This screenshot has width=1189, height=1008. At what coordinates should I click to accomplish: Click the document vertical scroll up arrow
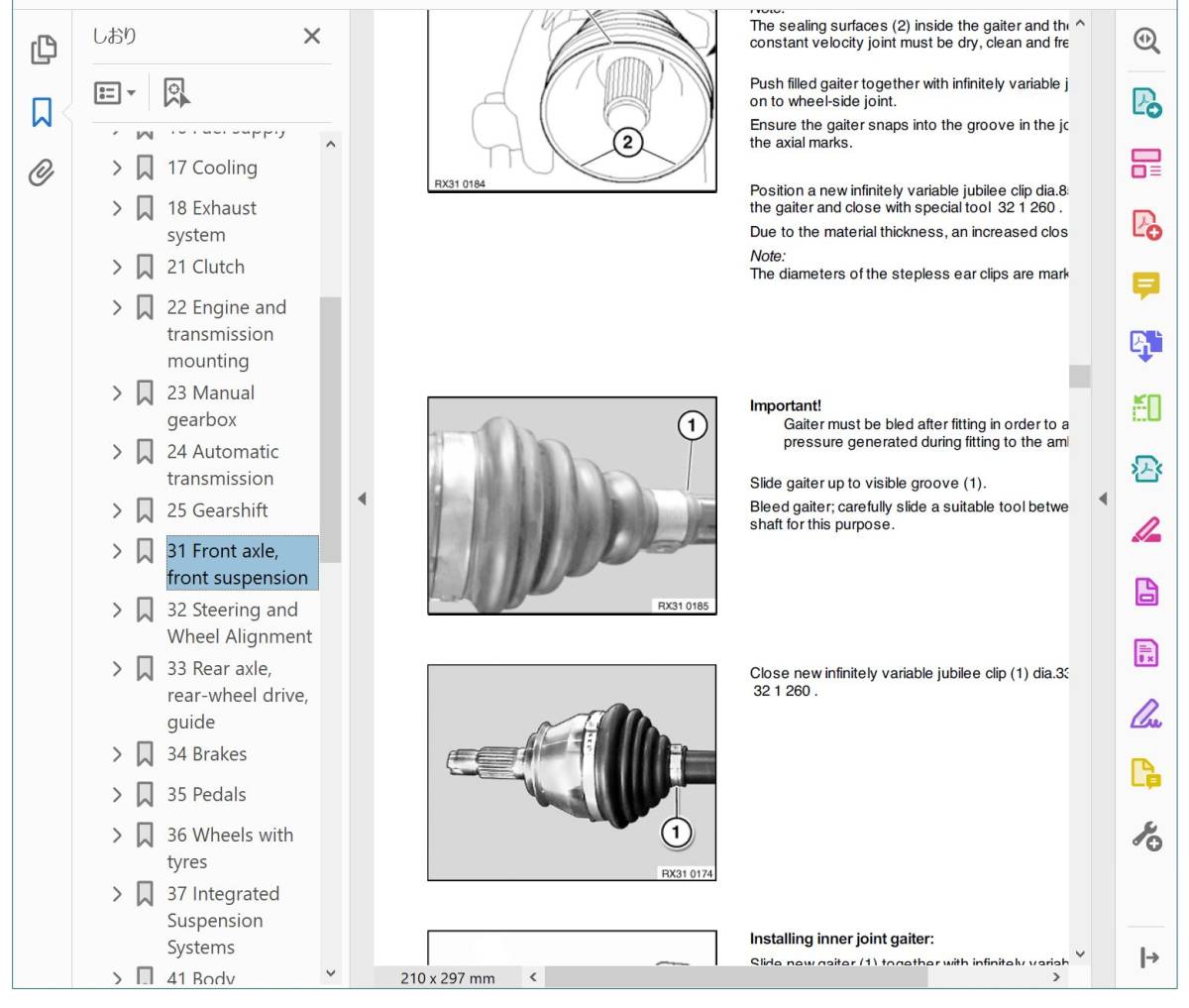(1080, 23)
